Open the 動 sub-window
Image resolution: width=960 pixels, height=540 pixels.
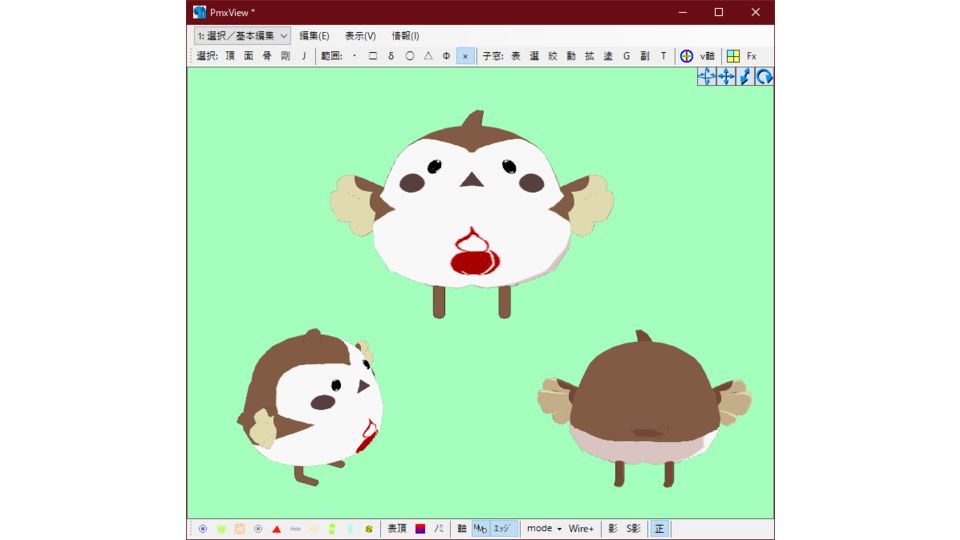click(571, 56)
